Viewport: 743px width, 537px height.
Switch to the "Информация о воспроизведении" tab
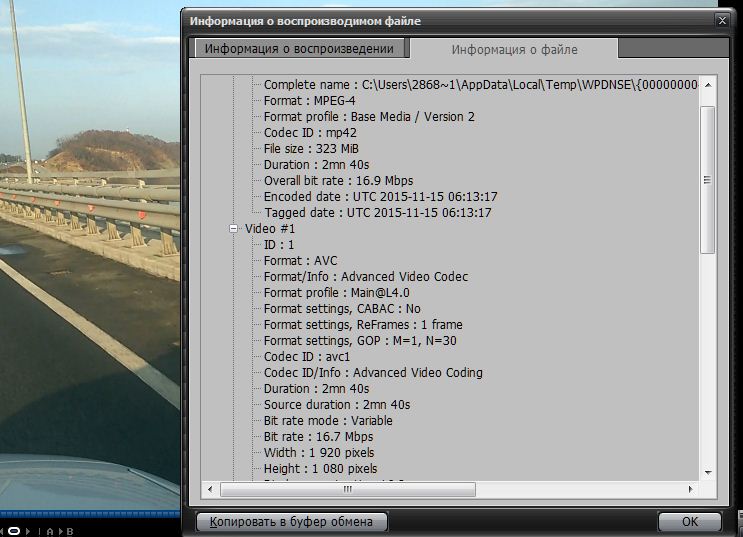300,49
